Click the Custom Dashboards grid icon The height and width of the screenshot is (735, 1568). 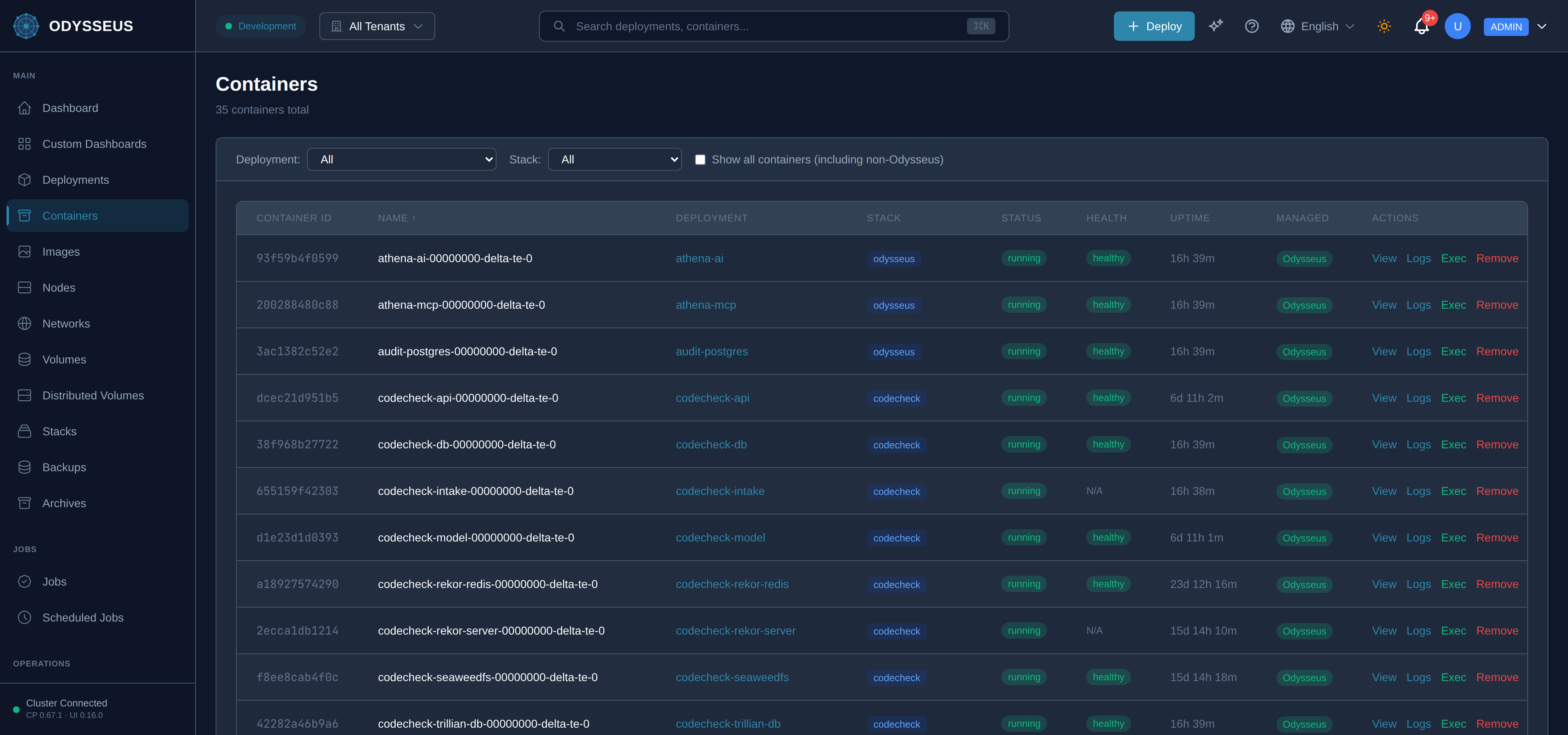coord(24,144)
